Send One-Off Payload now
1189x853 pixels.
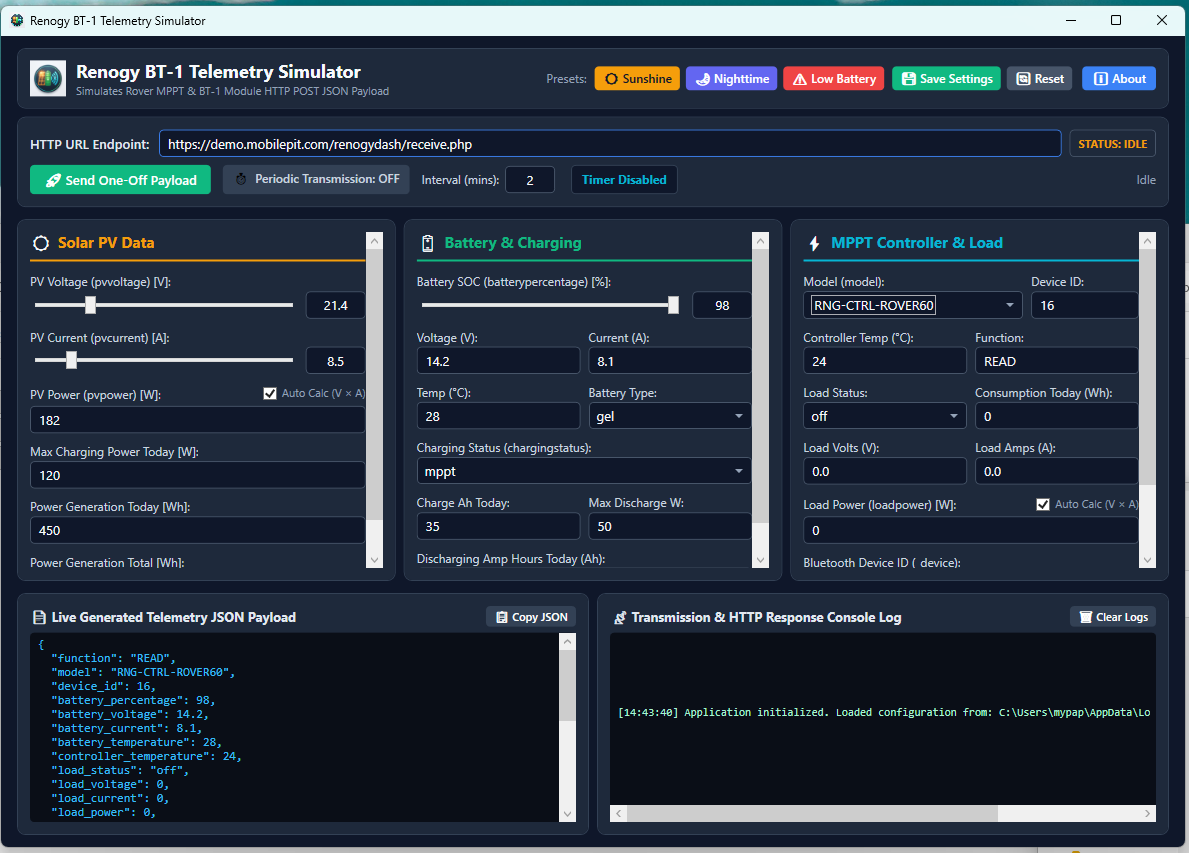coord(121,180)
